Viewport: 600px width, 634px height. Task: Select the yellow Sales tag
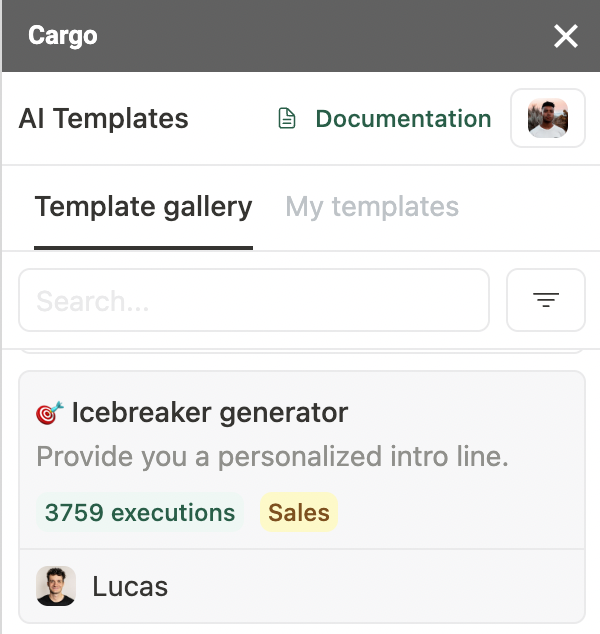298,513
